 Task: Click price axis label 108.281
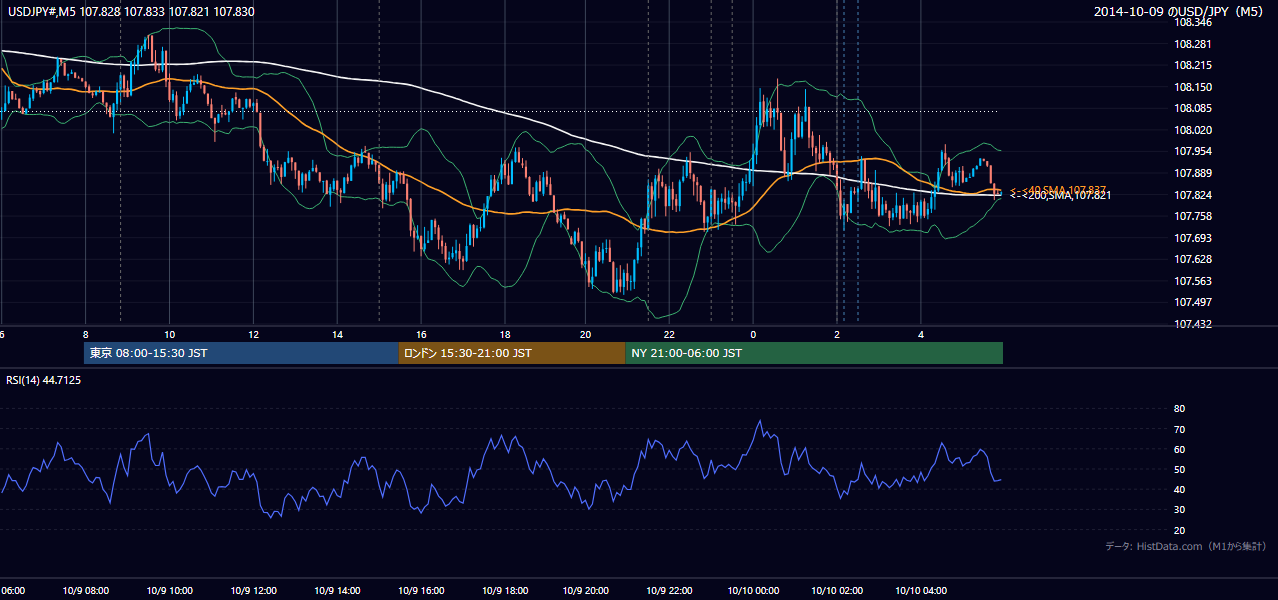1193,43
